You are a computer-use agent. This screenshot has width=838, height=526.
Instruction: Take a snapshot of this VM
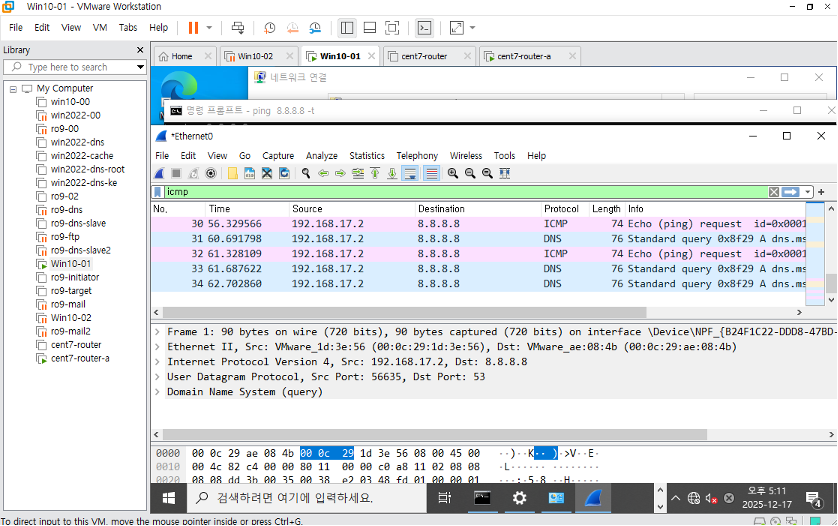point(270,28)
